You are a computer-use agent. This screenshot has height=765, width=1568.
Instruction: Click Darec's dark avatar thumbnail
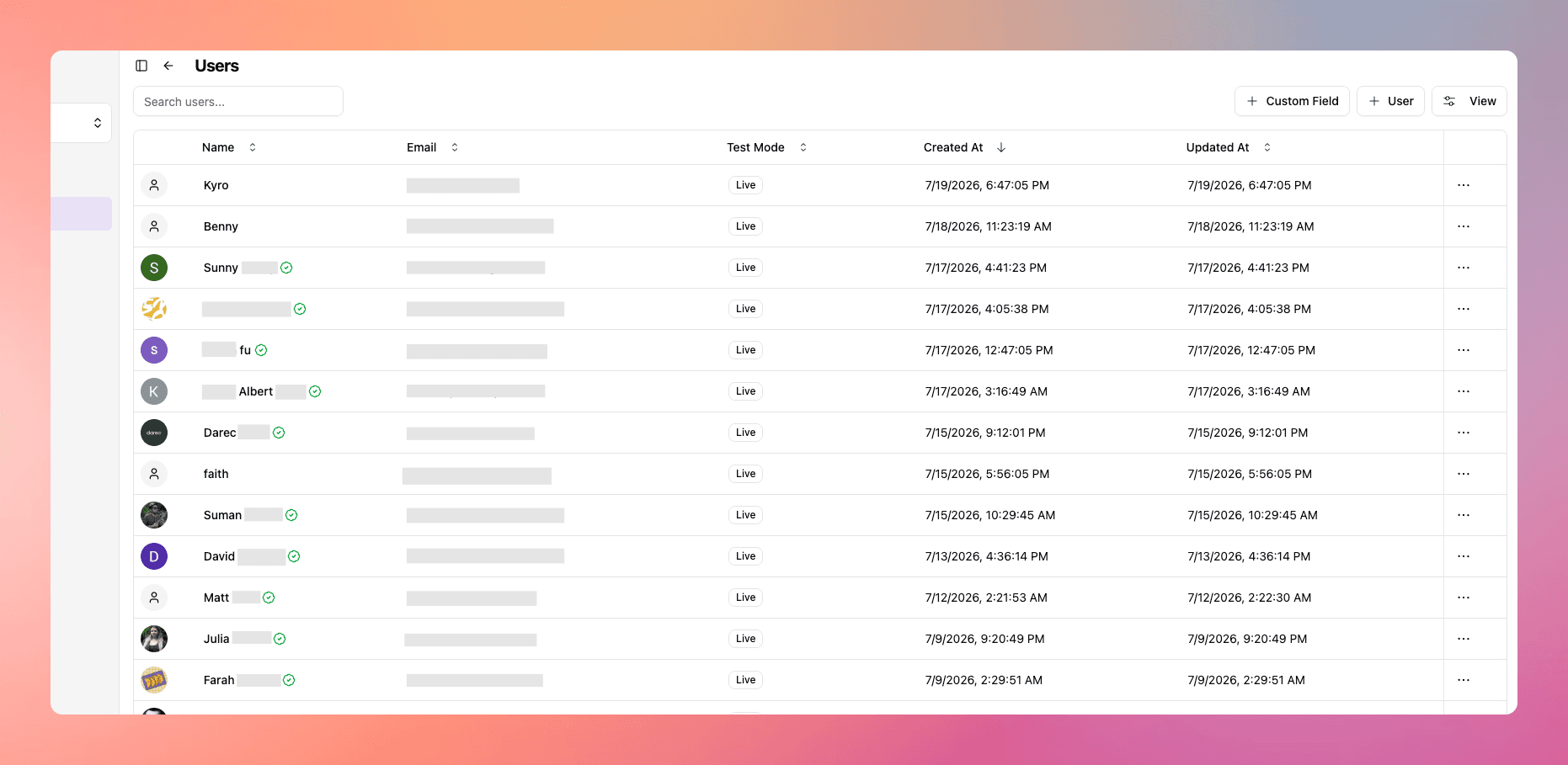coord(154,433)
